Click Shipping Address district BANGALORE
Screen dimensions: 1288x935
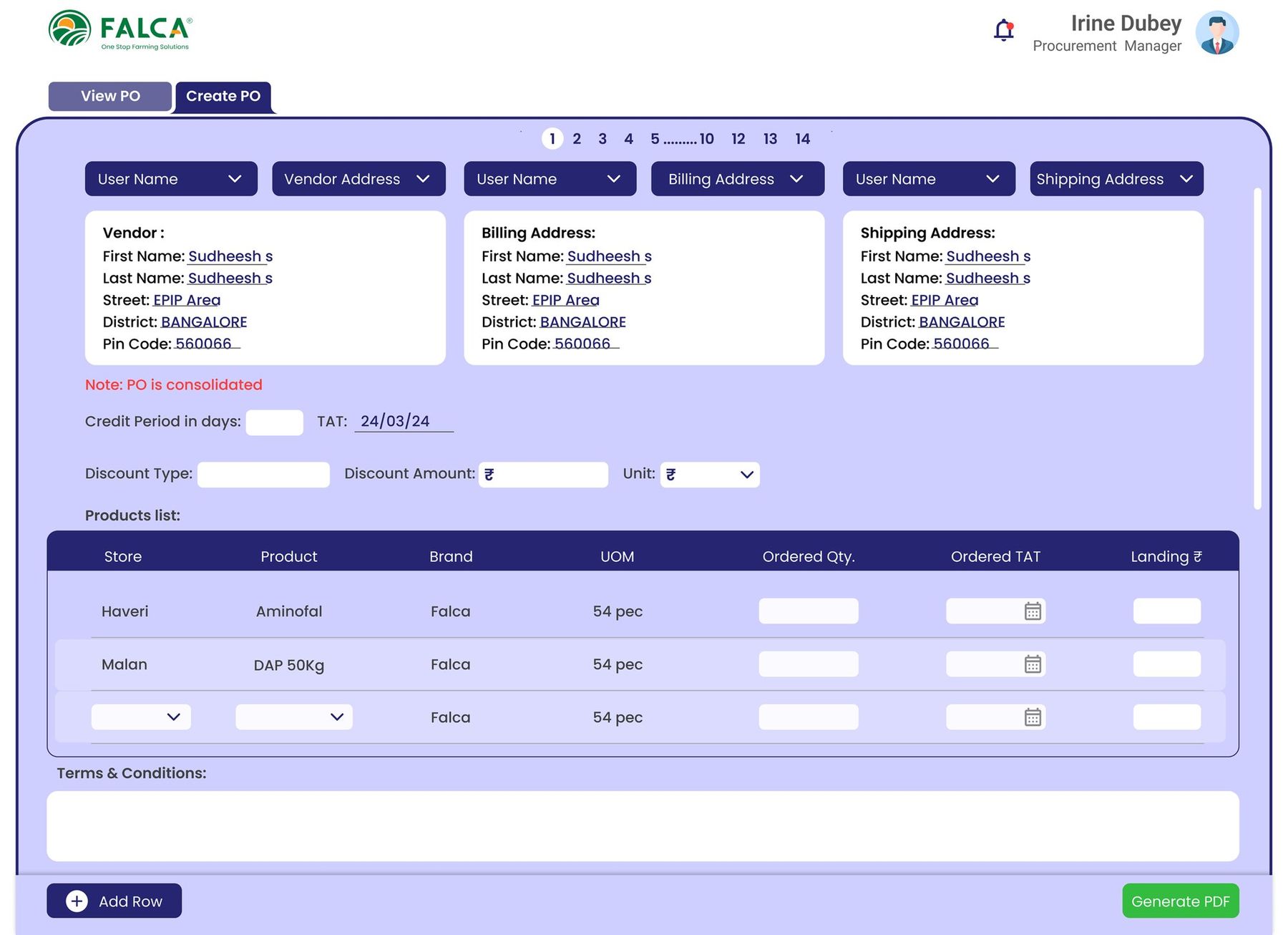tap(962, 322)
